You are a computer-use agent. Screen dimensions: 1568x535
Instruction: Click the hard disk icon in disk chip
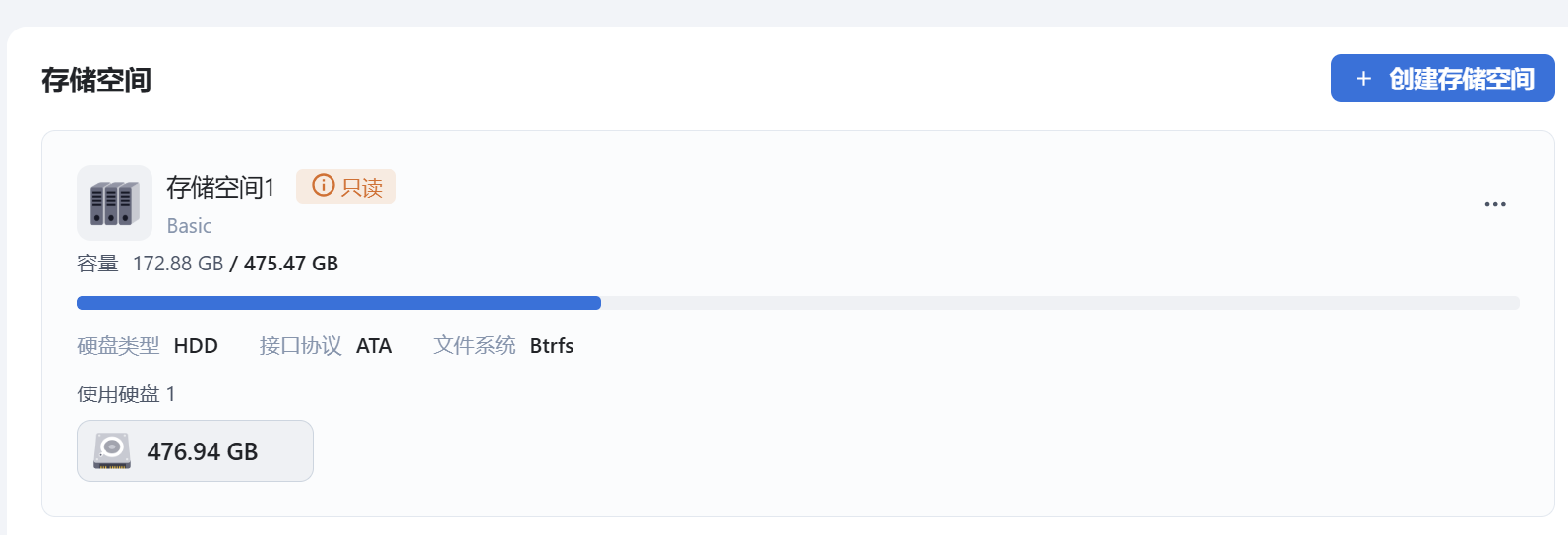click(x=112, y=451)
